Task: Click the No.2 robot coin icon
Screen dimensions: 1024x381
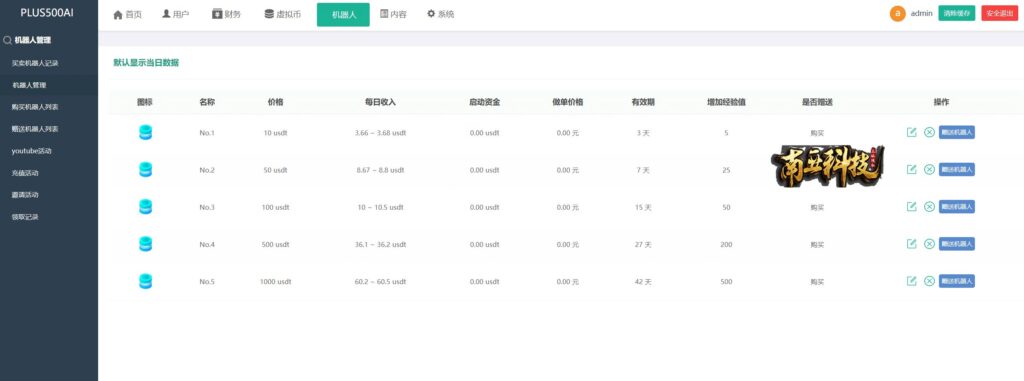Action: click(145, 170)
